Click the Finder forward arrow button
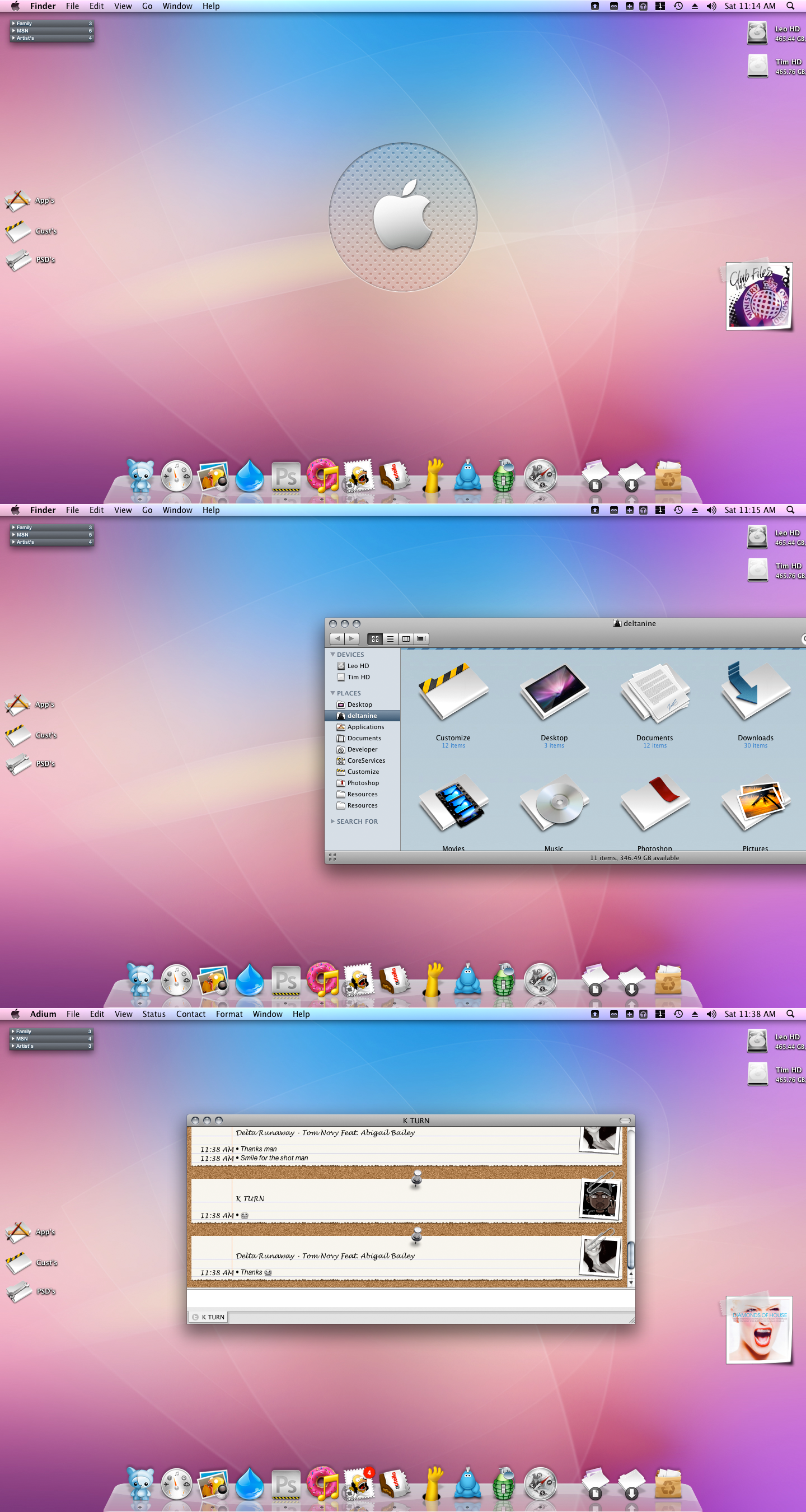 point(352,638)
